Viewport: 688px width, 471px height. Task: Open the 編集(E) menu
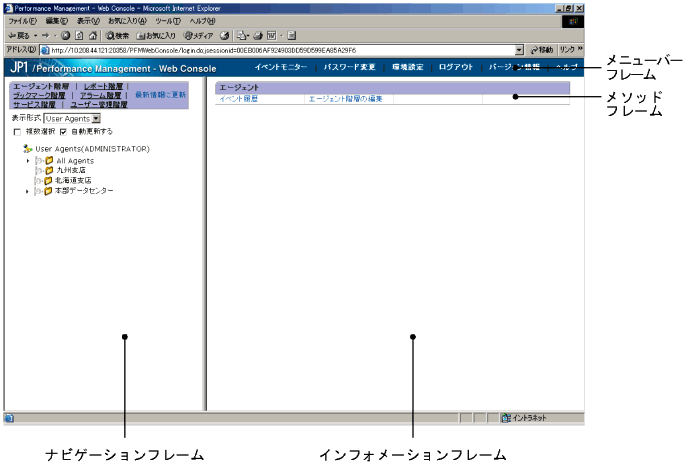[x=57, y=21]
